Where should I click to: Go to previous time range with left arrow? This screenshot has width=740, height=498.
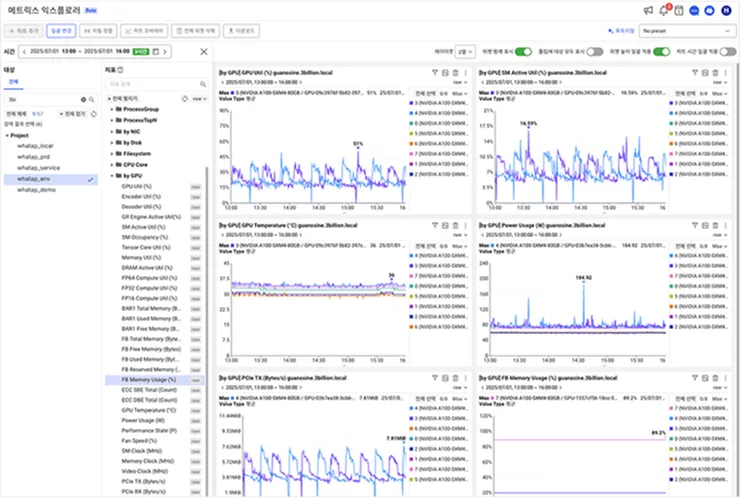24,51
